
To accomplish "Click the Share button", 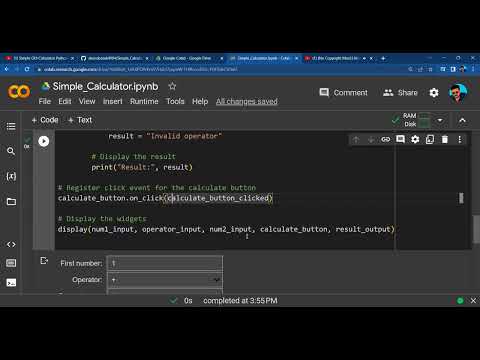I will 400,93.
